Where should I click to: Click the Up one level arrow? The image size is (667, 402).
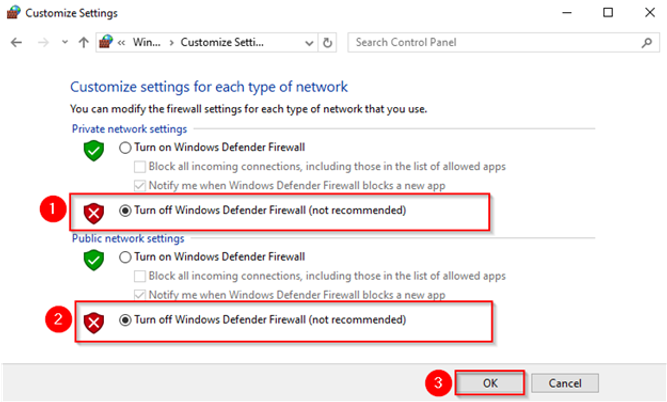[x=82, y=43]
